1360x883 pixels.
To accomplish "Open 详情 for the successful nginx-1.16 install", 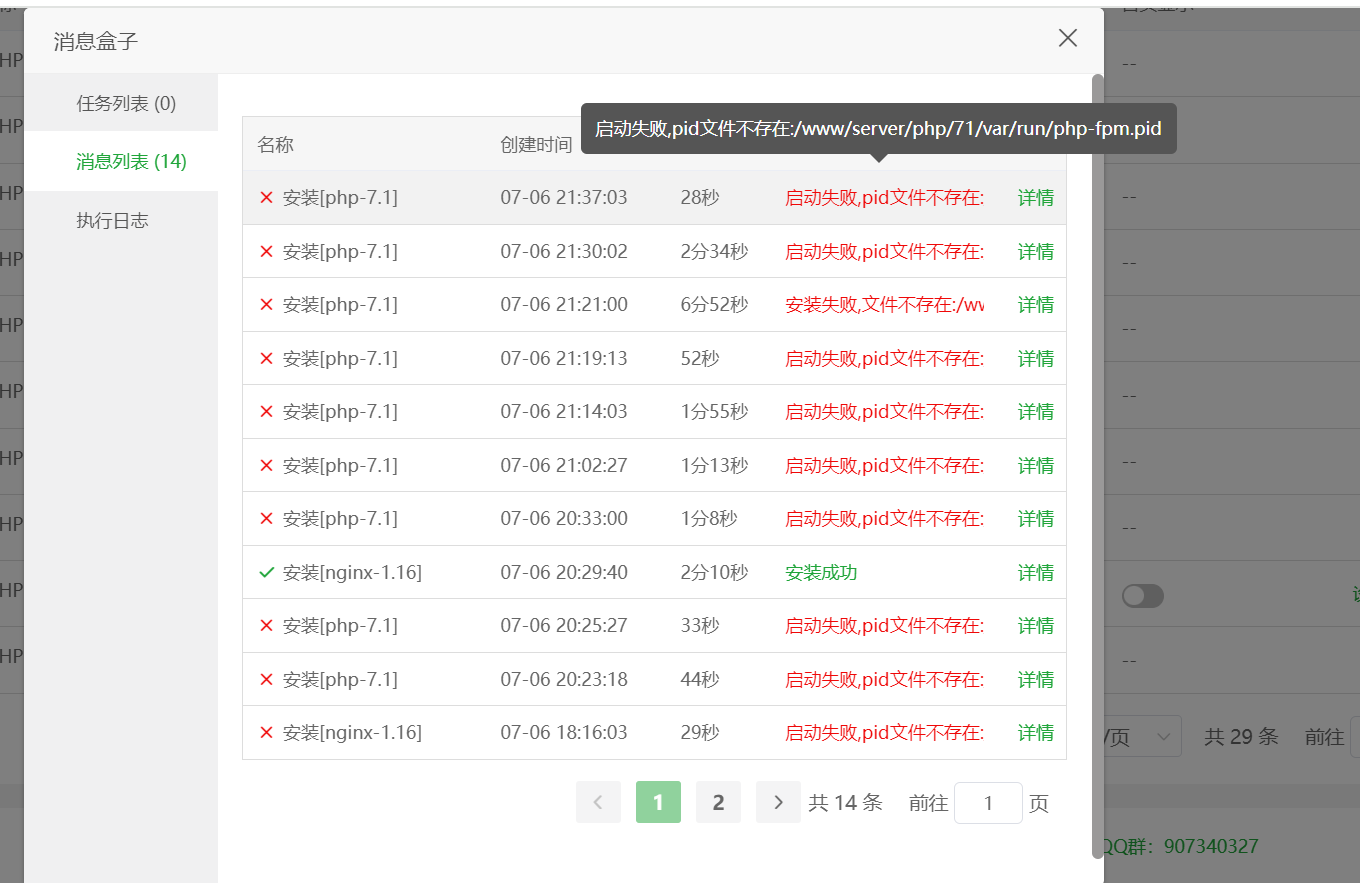I will point(1035,572).
